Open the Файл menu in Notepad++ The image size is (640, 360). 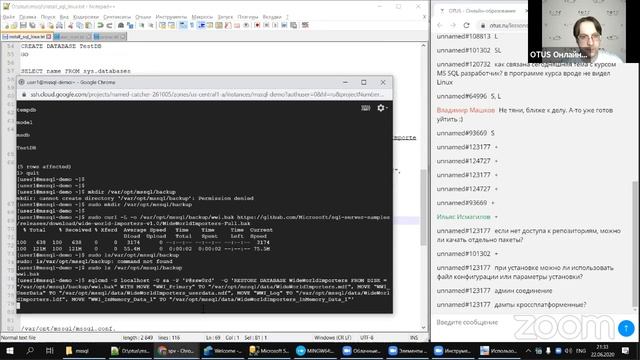point(9,17)
